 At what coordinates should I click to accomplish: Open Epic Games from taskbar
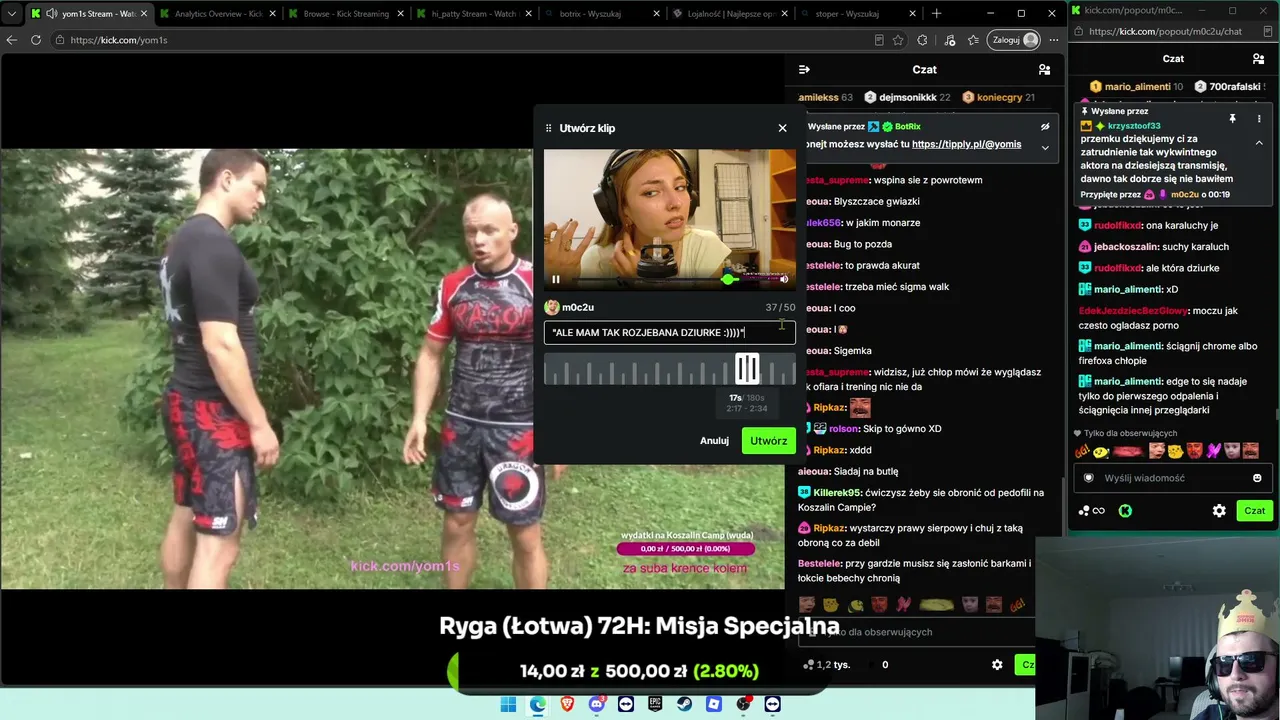tap(655, 704)
